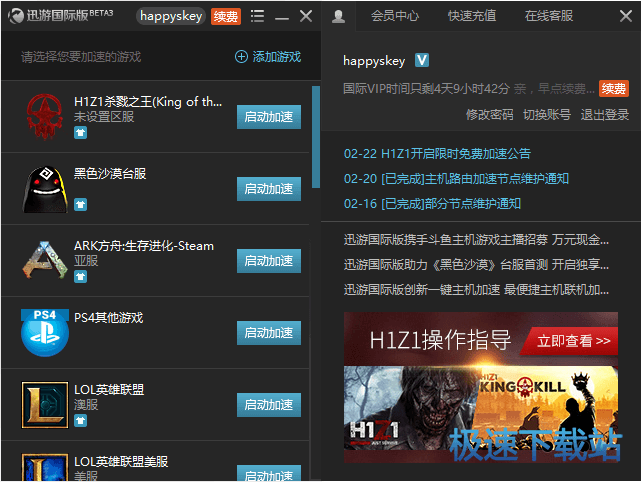Minimize the main accelerator window

[282, 17]
